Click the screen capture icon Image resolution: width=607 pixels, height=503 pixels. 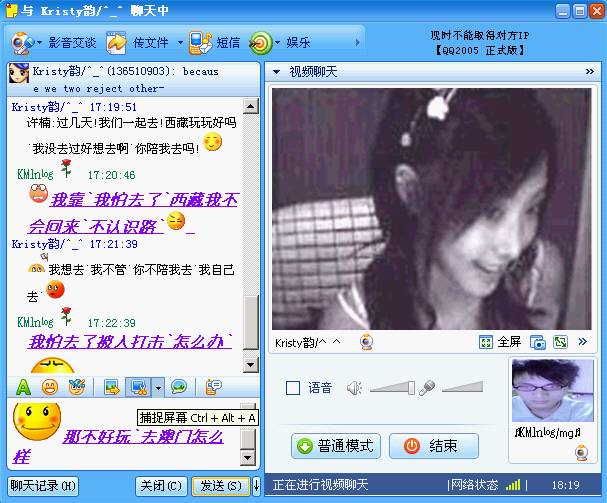coord(137,386)
